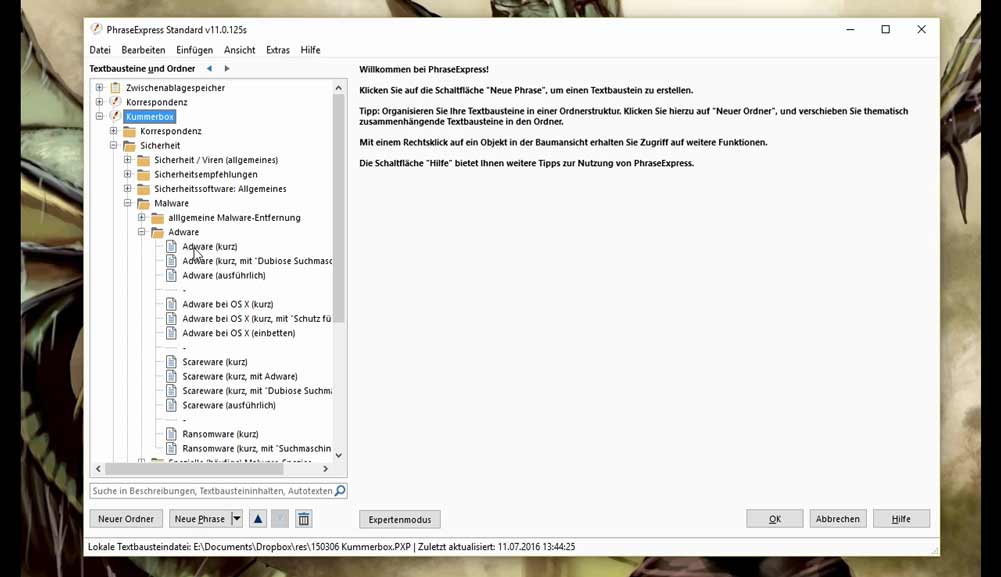Open the Ansicht menu
This screenshot has height=577, width=1001.
point(239,50)
